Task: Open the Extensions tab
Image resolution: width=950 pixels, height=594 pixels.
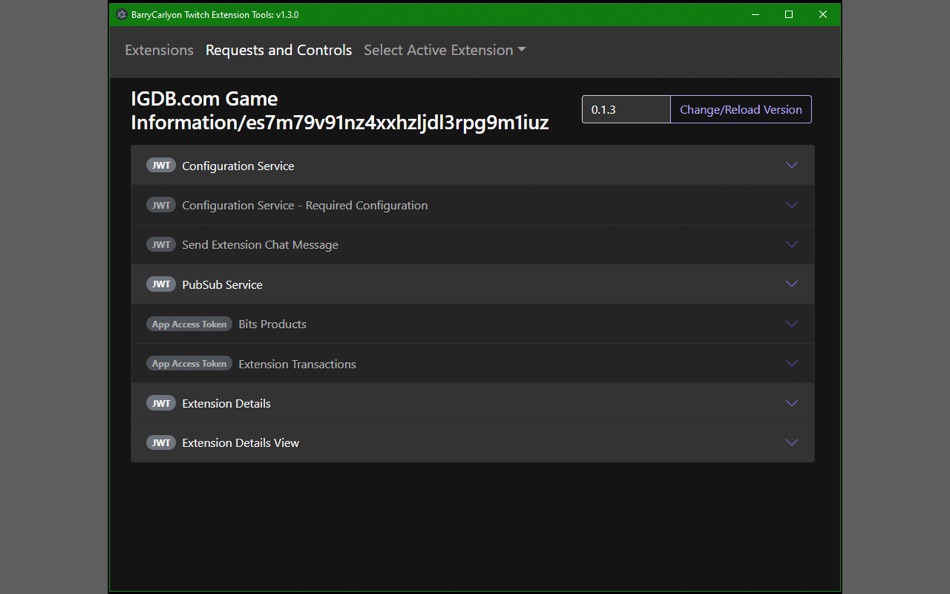Action: tap(159, 50)
